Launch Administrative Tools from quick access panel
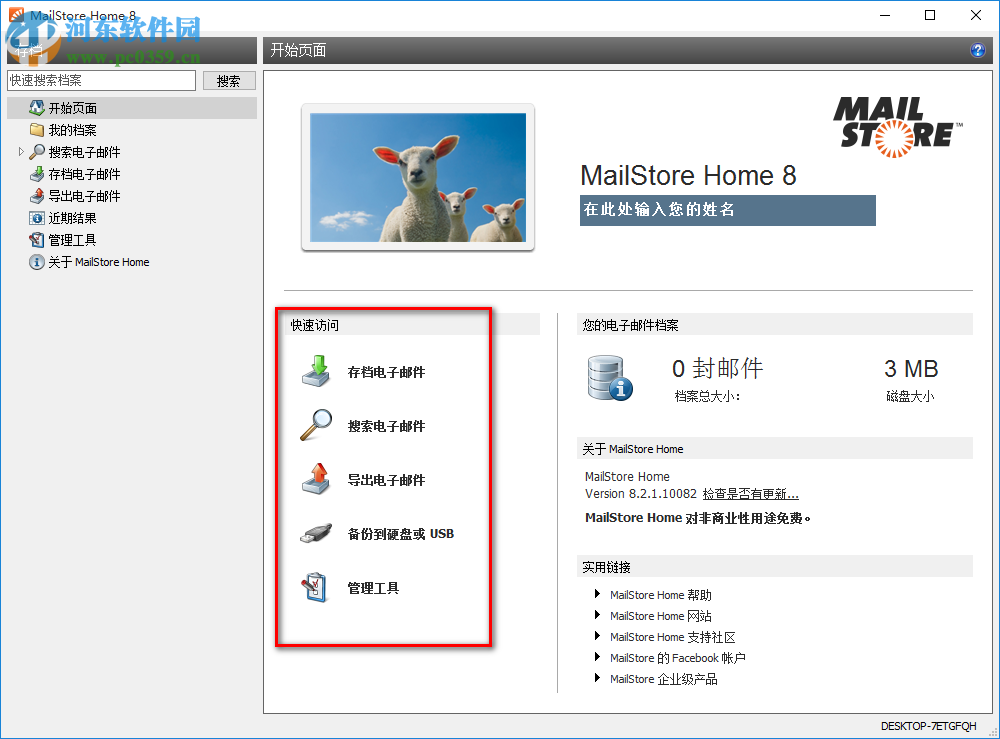1000x739 pixels. tap(316, 587)
